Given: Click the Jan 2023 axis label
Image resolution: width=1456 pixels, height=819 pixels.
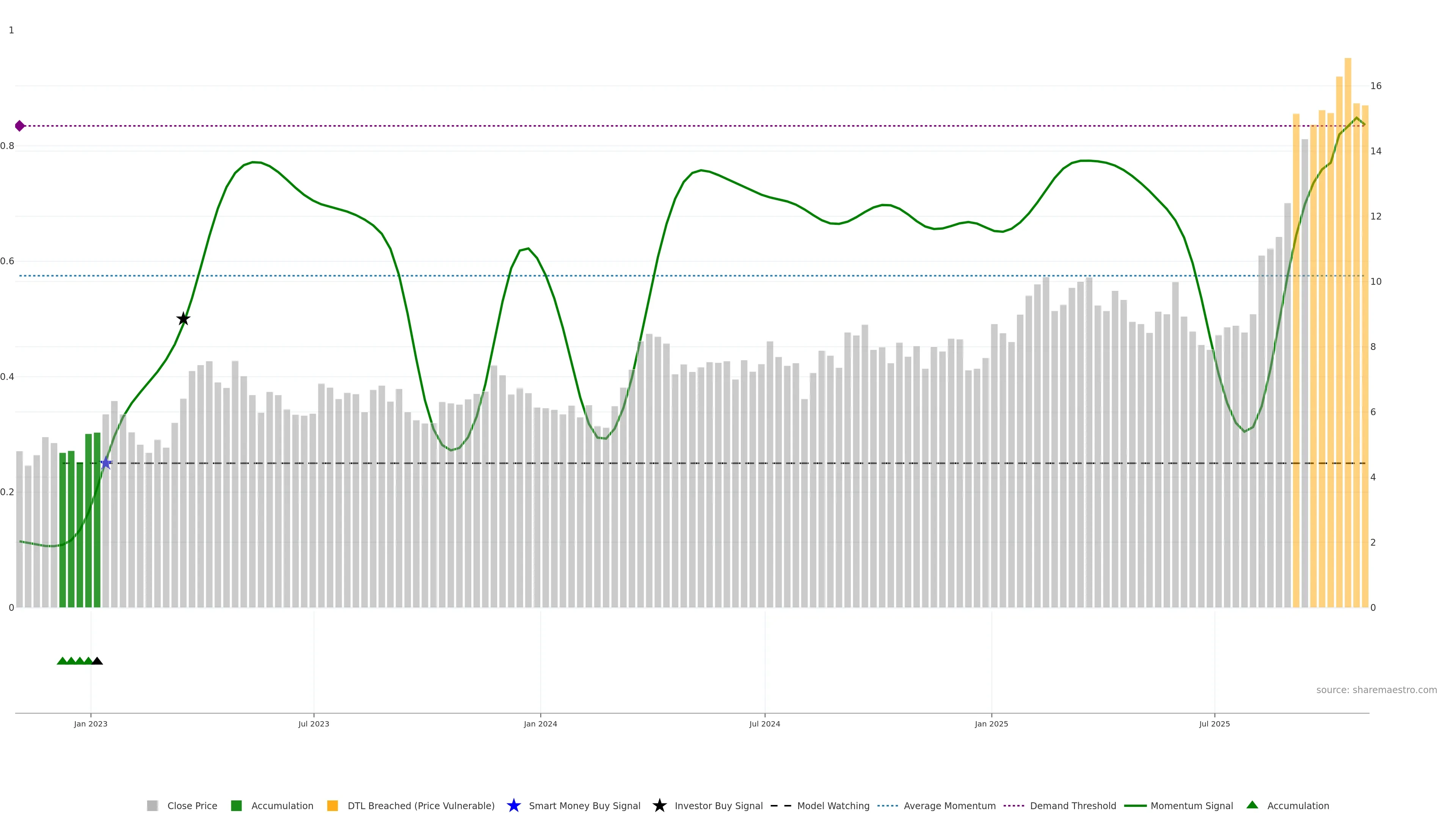Looking at the screenshot, I should click(91, 724).
